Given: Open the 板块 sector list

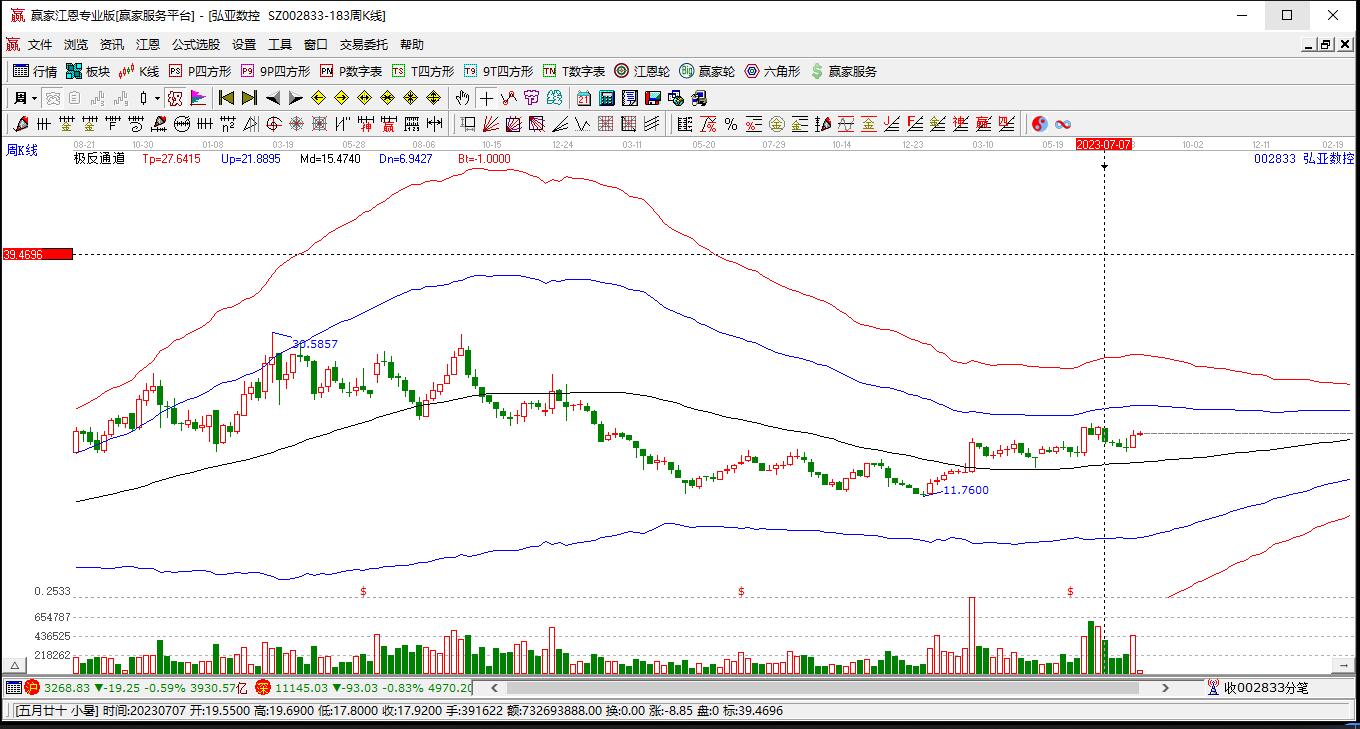Looking at the screenshot, I should tap(88, 71).
